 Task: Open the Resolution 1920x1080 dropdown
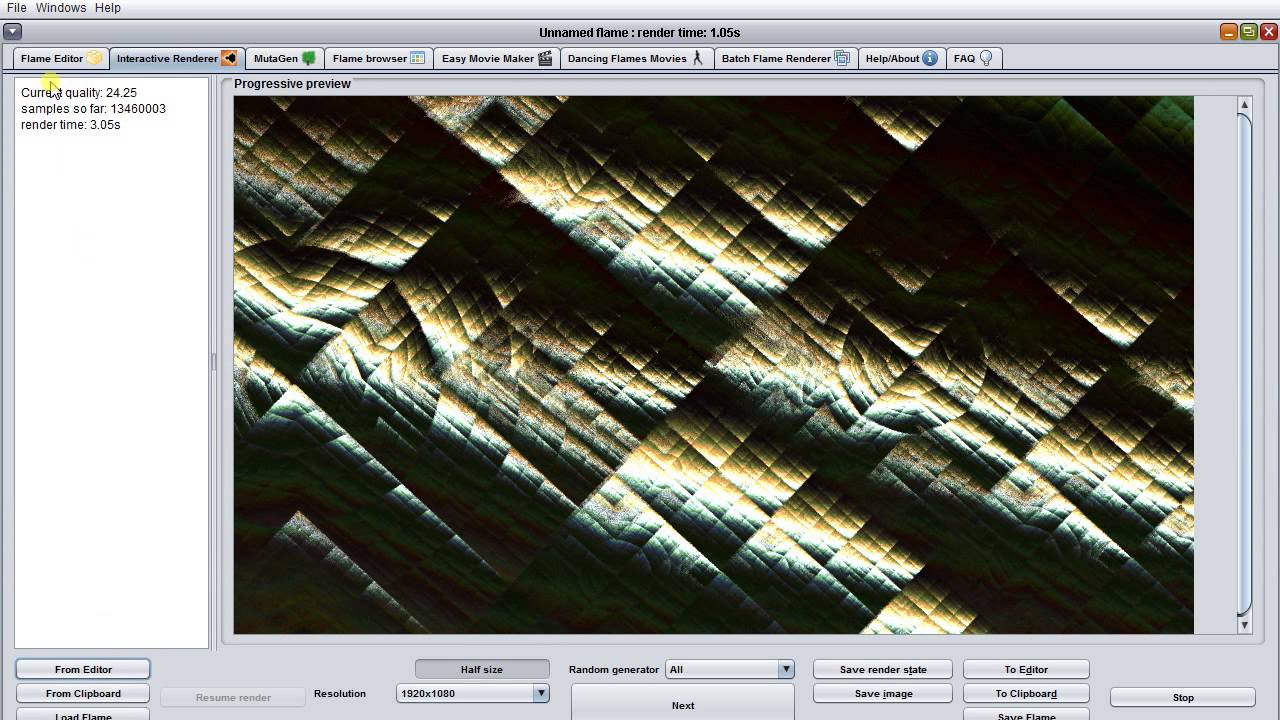[x=473, y=693]
